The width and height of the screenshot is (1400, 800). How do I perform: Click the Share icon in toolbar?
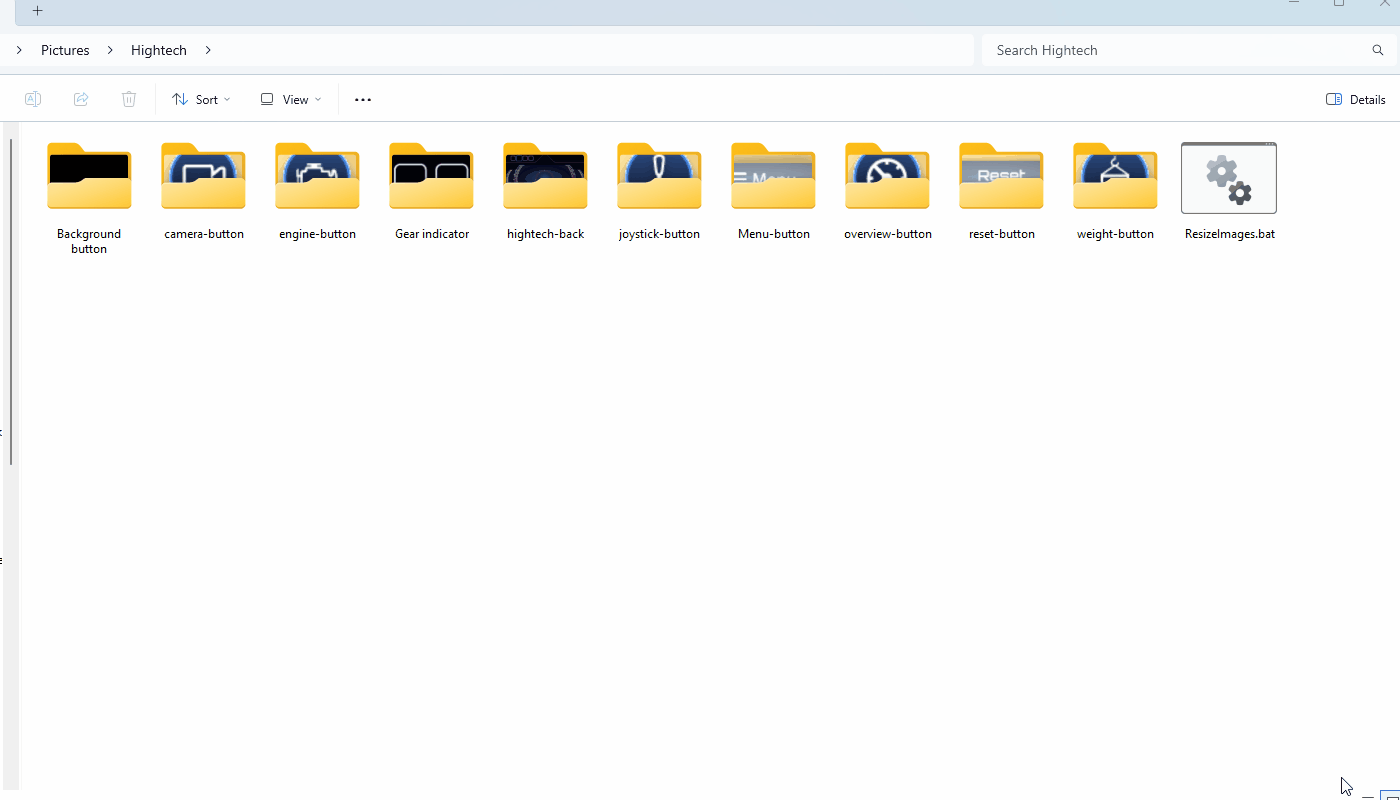[81, 99]
